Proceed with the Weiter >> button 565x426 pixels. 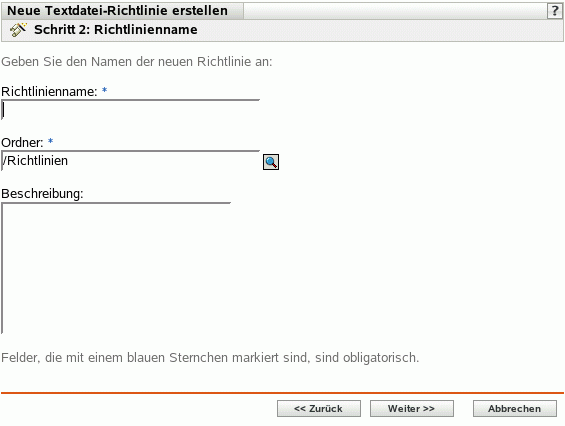tap(411, 408)
